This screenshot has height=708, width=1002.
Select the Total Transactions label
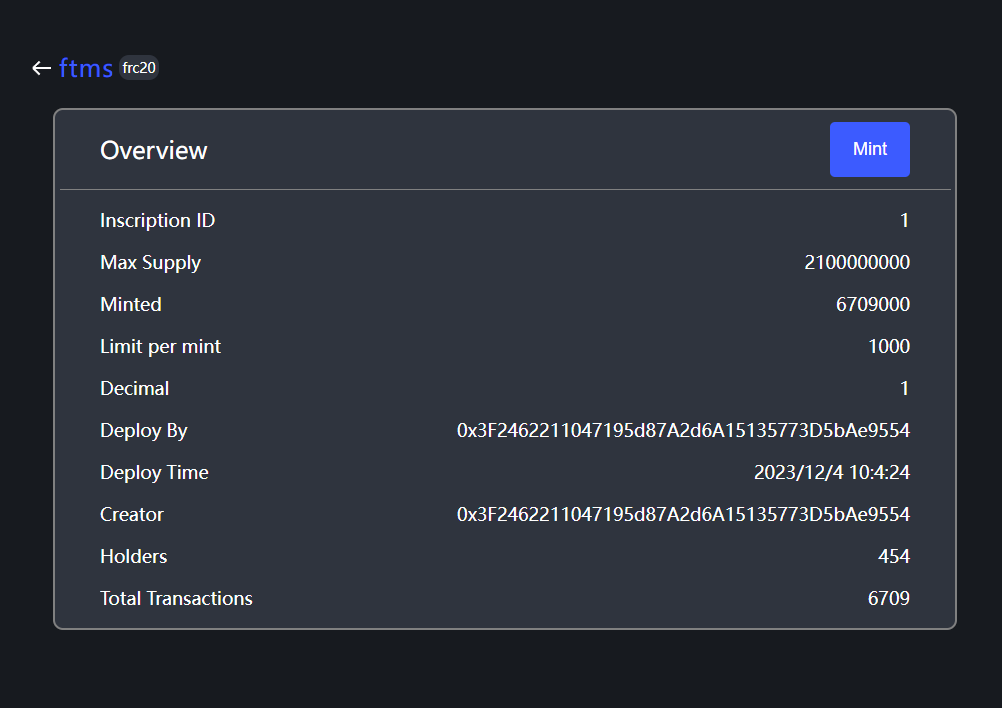(176, 599)
